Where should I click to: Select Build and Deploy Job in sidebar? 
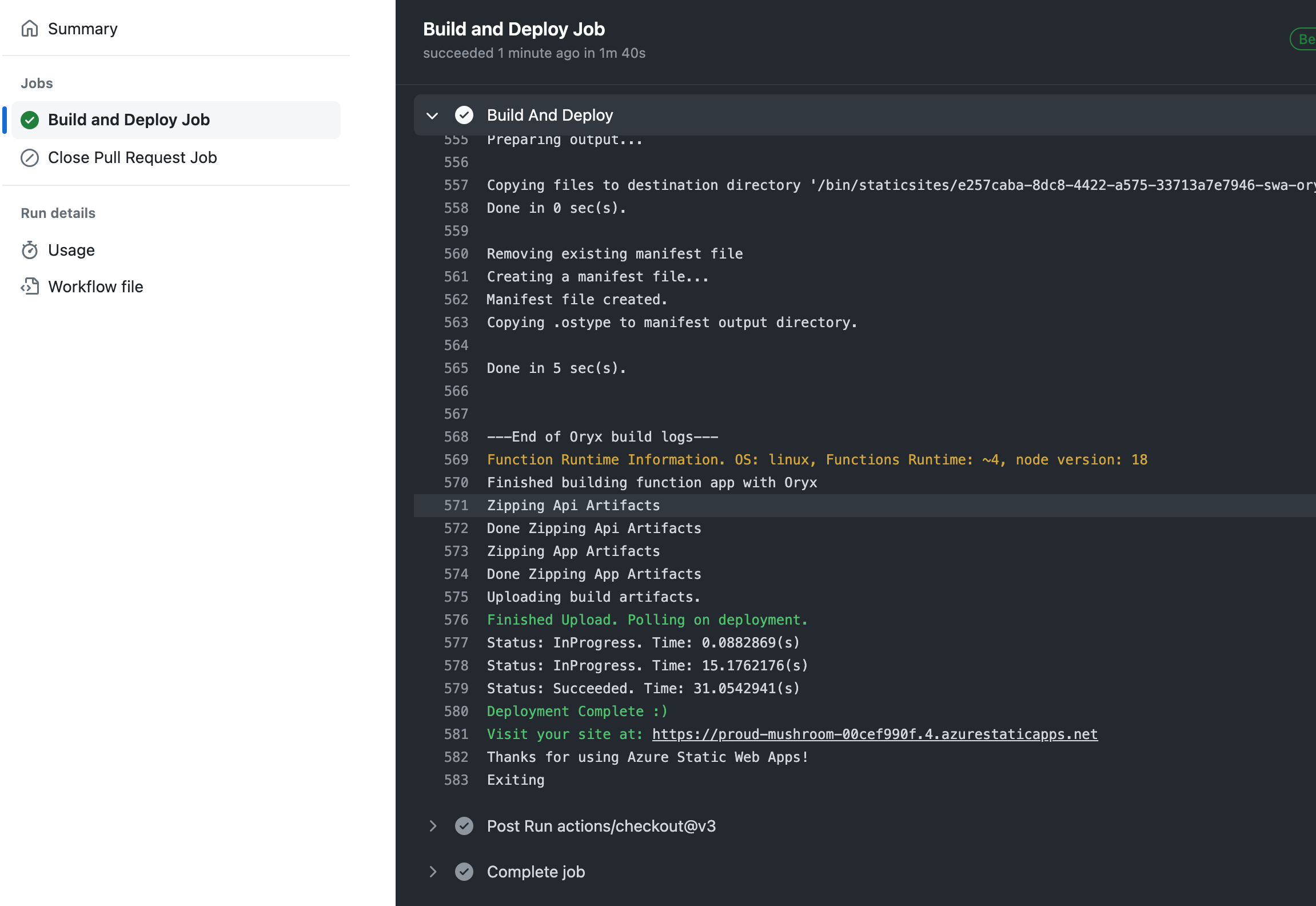pyautogui.click(x=129, y=120)
